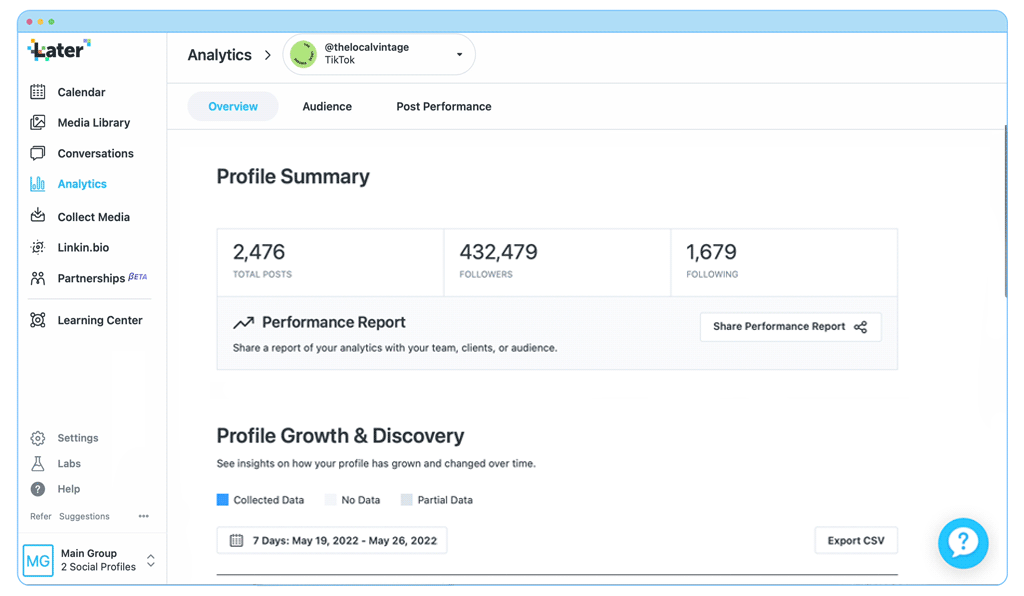The height and width of the screenshot is (596, 1024).
Task: Click the 432,479 Followers stat
Action: 557,262
